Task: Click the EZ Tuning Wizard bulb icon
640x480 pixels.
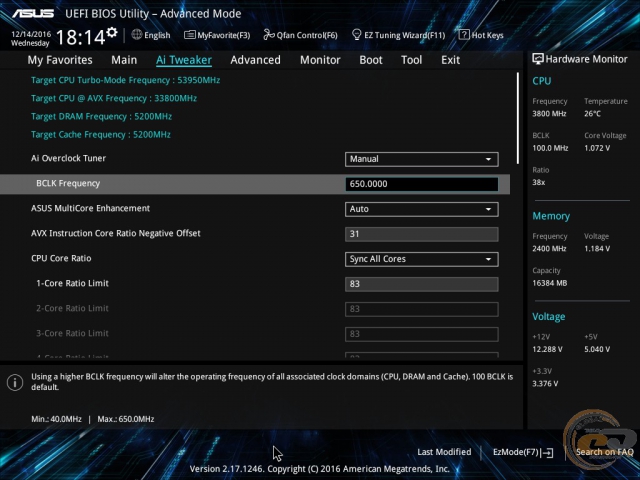Action: tap(356, 35)
